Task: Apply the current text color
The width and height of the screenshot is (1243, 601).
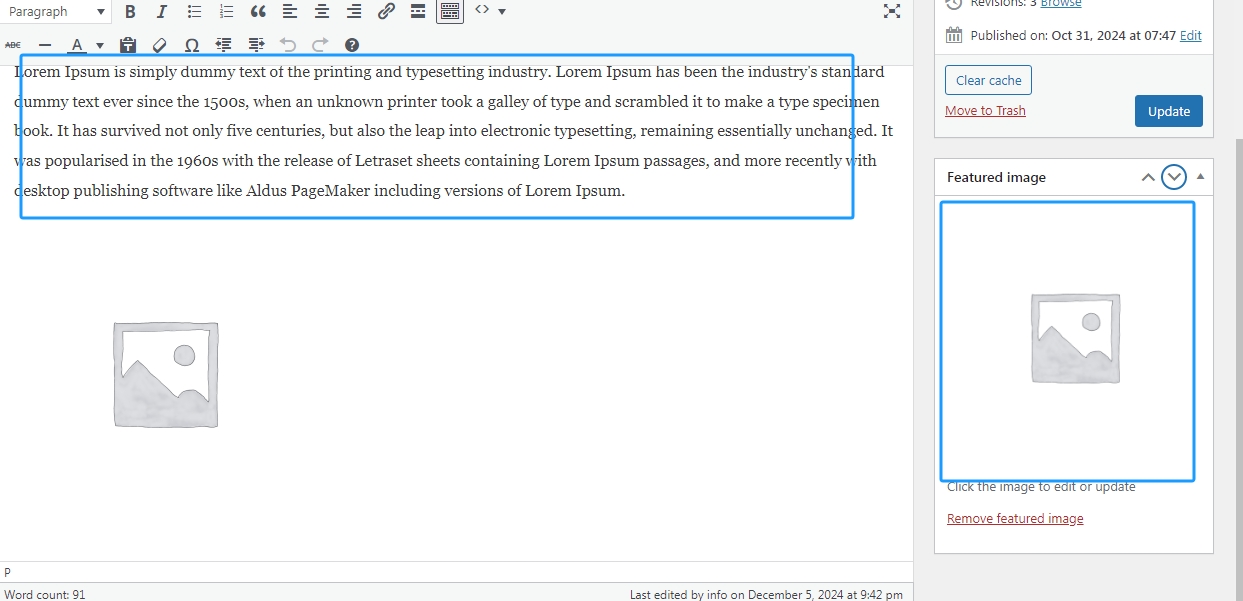Action: coord(77,45)
